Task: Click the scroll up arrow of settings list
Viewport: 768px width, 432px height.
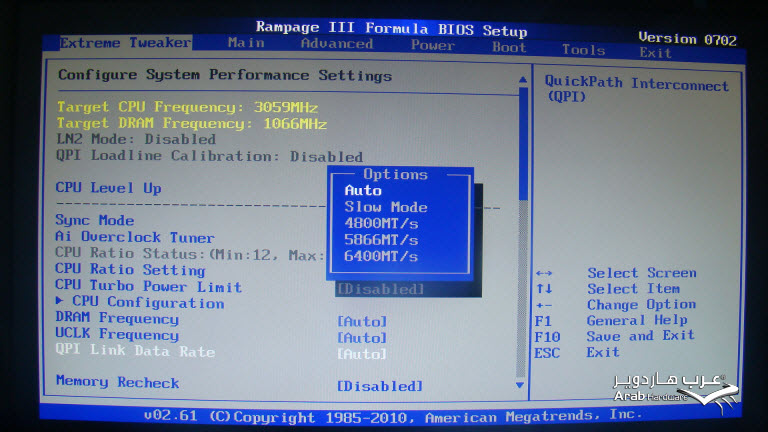Action: point(523,79)
